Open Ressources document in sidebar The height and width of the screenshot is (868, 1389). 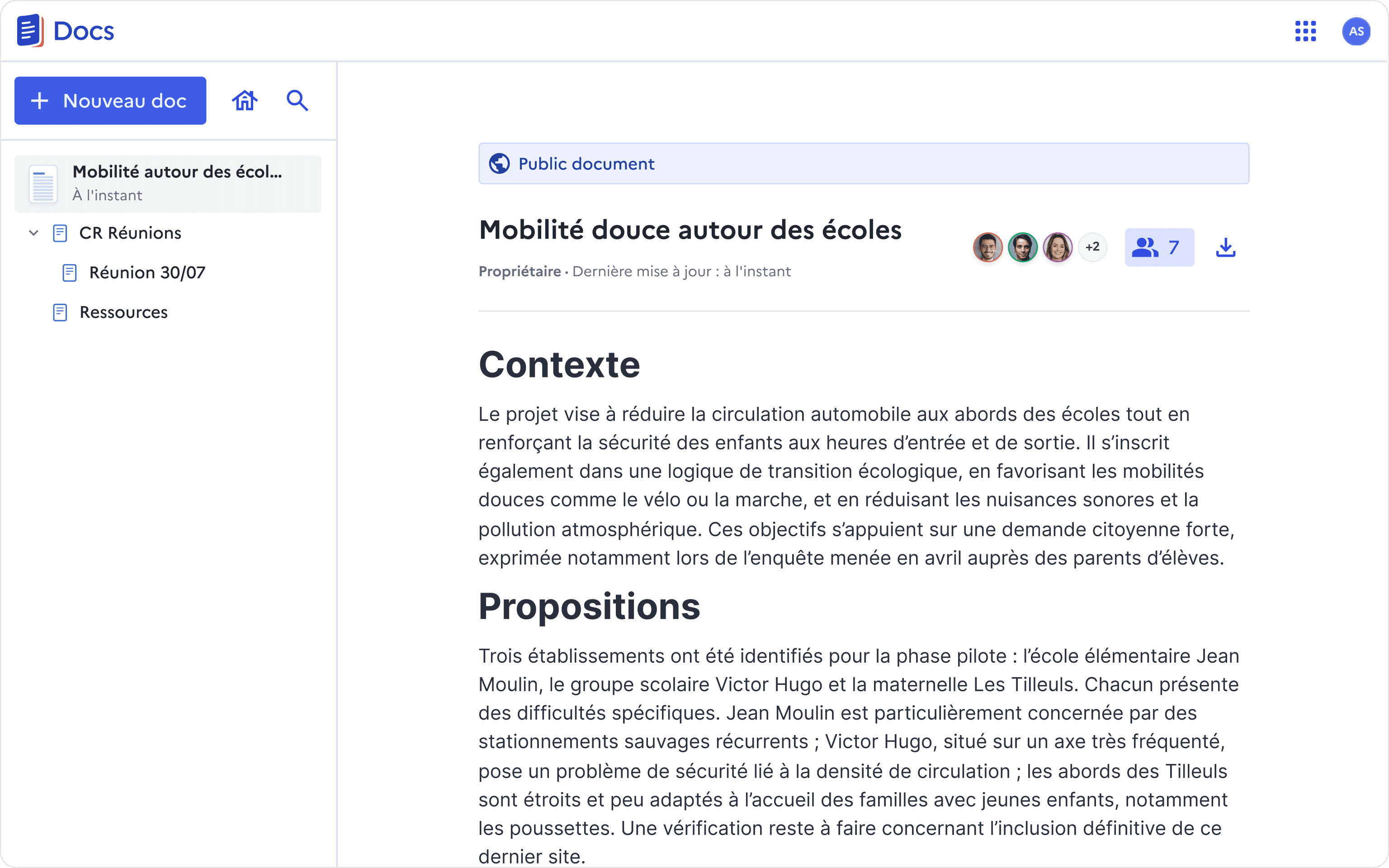tap(123, 312)
